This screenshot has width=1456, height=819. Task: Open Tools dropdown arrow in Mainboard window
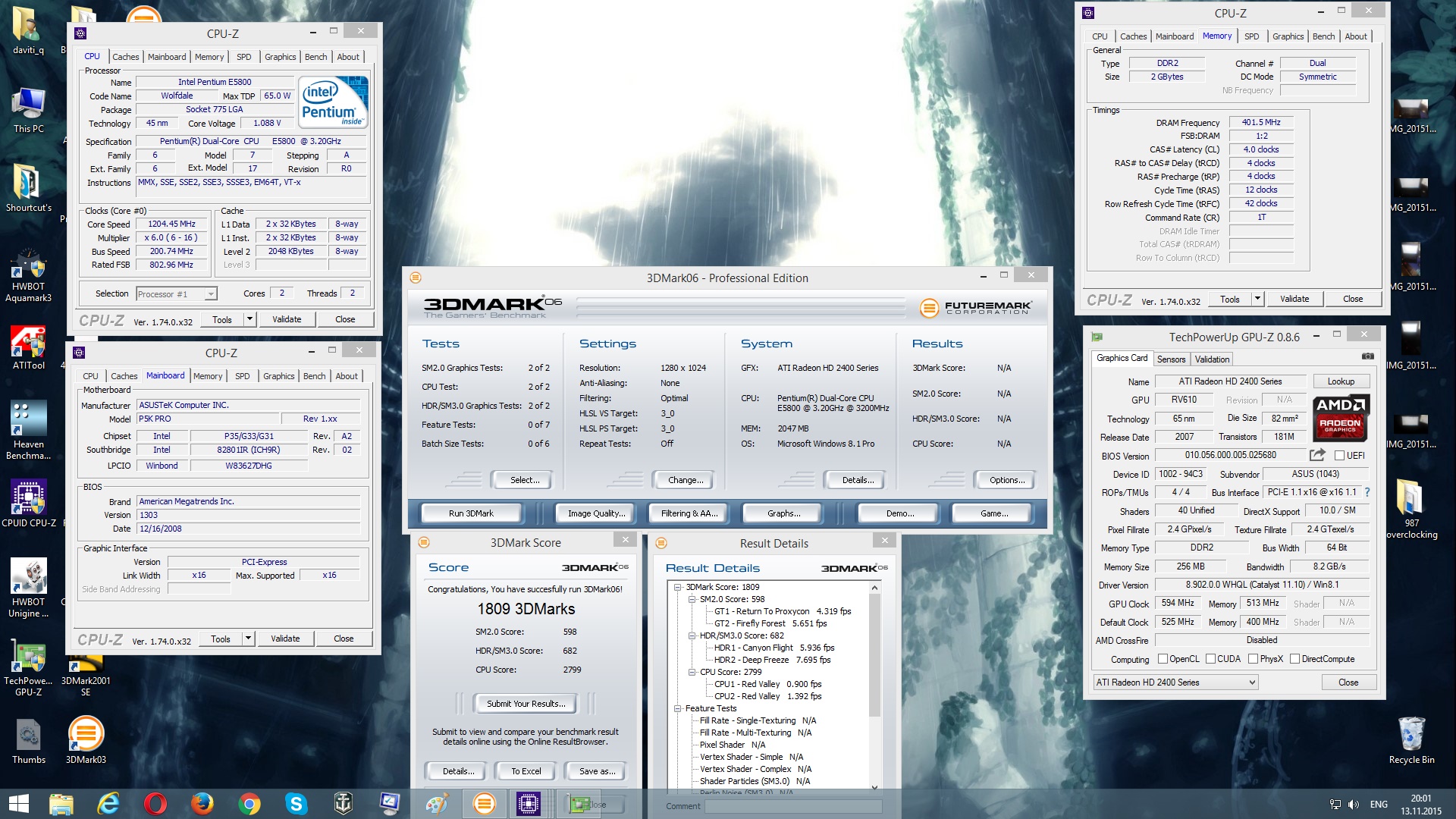pyautogui.click(x=247, y=639)
